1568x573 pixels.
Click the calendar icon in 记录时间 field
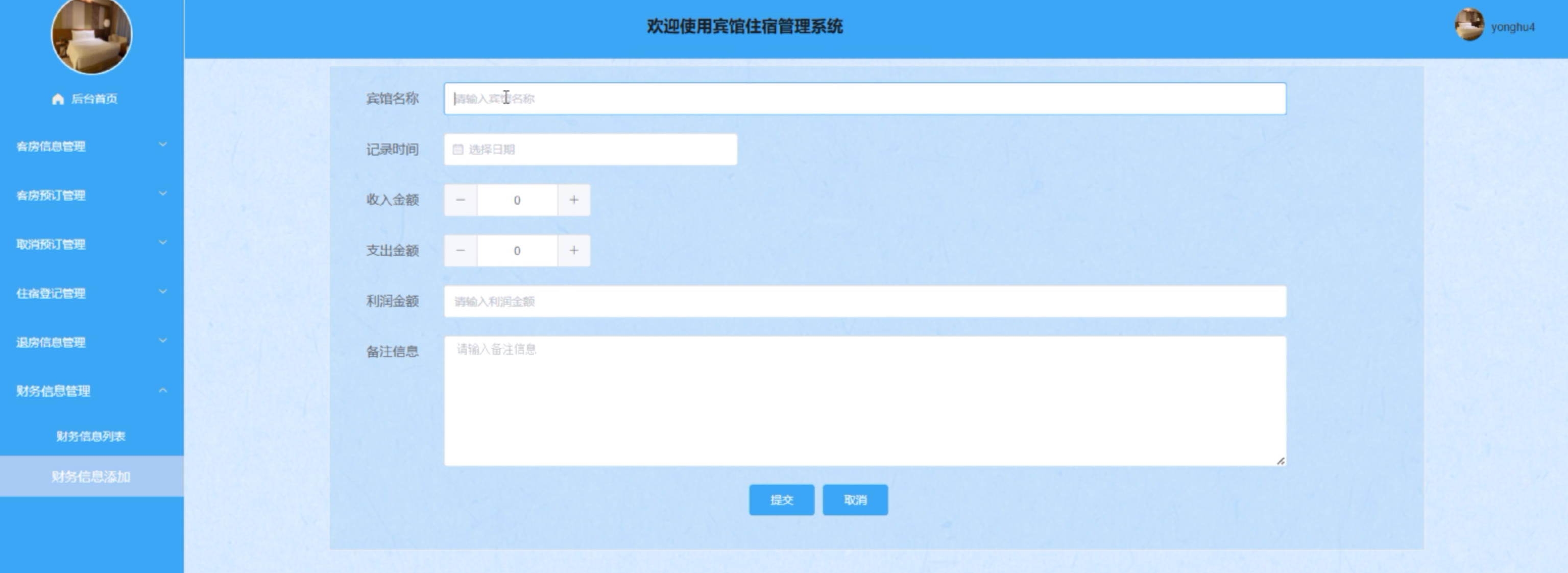(458, 149)
